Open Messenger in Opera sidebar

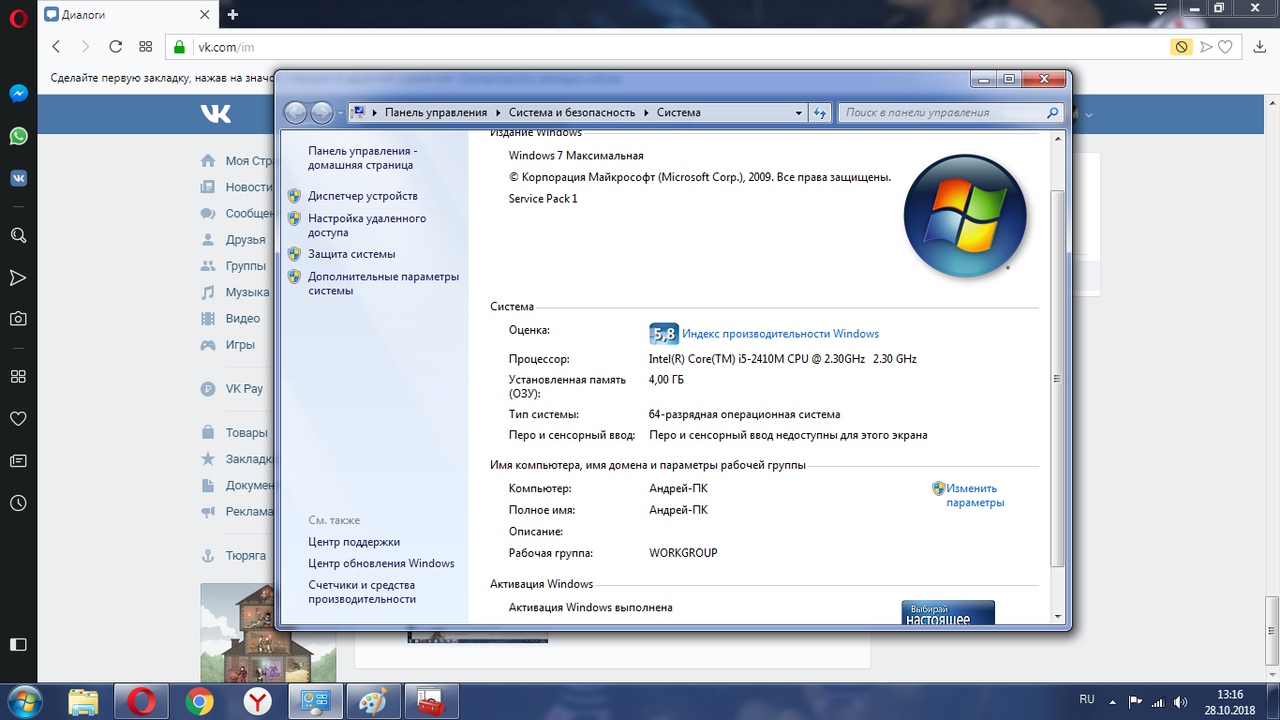18,93
